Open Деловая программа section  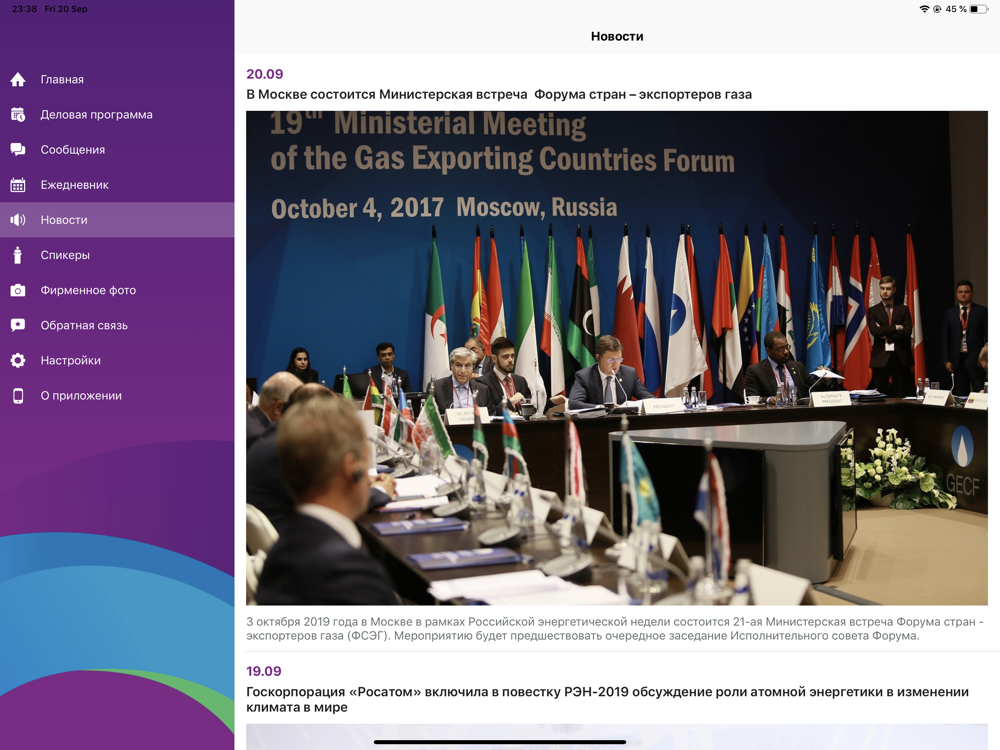point(117,115)
